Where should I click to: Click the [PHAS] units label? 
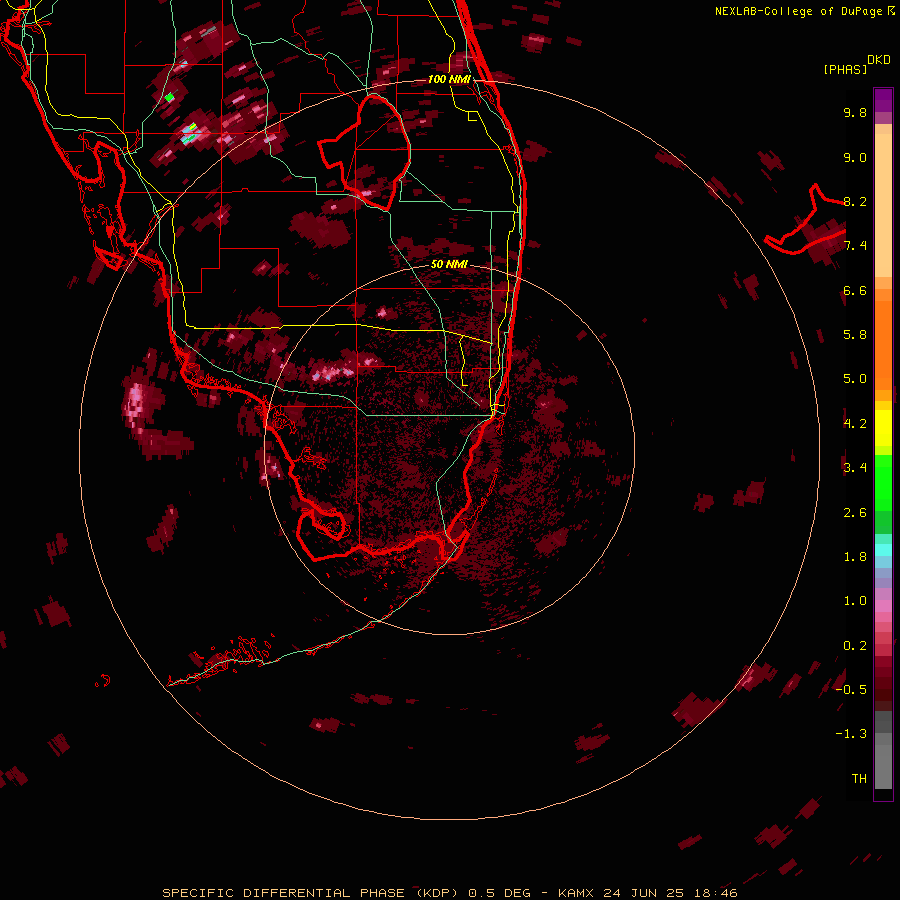[x=845, y=69]
